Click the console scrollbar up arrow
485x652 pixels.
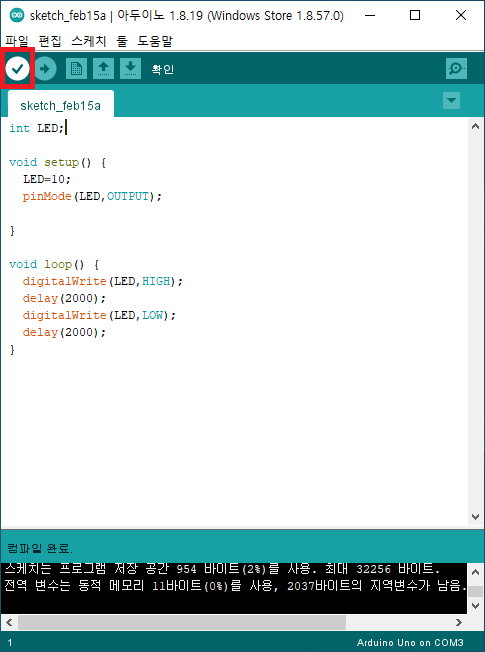tap(475, 572)
